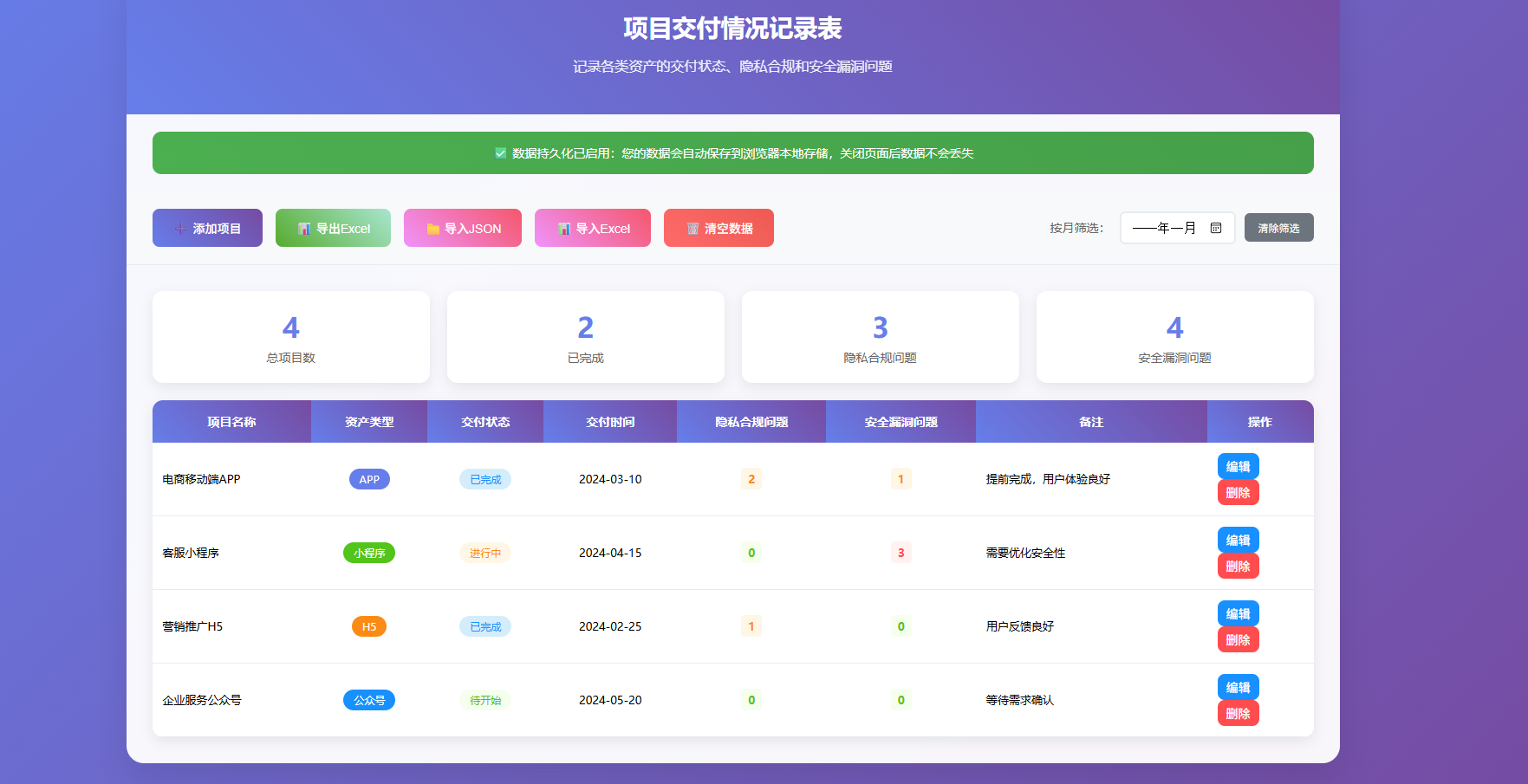Click the 公众号 asset type tag
The width and height of the screenshot is (1528, 784).
369,700
